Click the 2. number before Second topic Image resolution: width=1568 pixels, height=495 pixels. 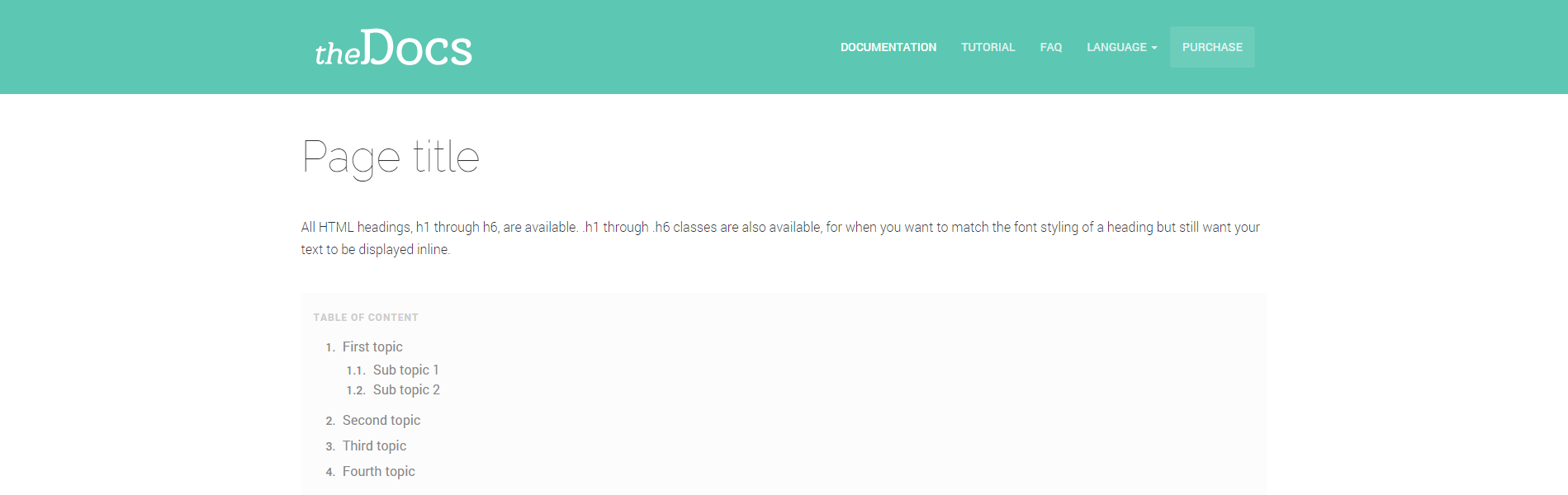[329, 422]
